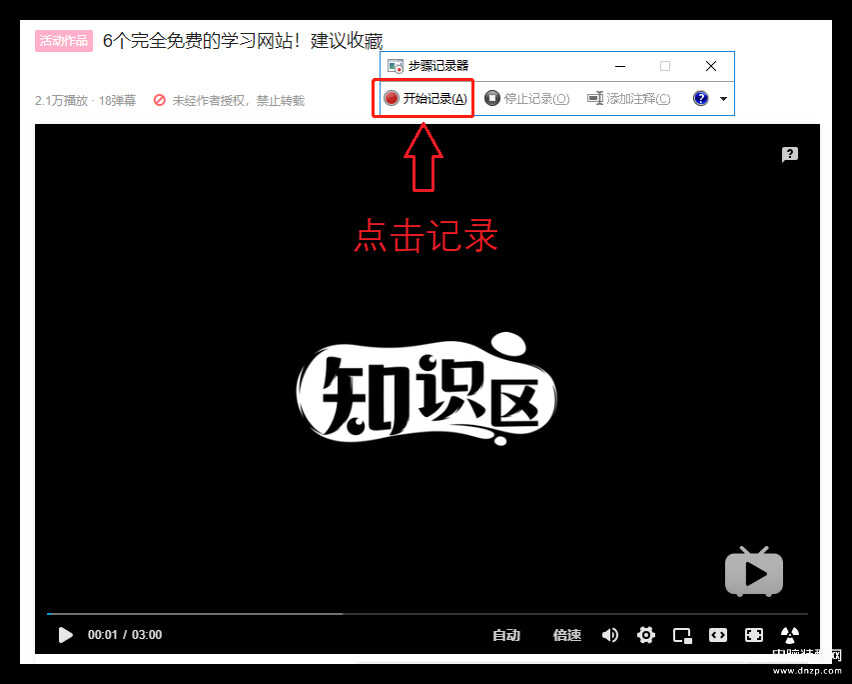Mute the video using the speaker icon
This screenshot has height=684, width=852.
click(610, 635)
